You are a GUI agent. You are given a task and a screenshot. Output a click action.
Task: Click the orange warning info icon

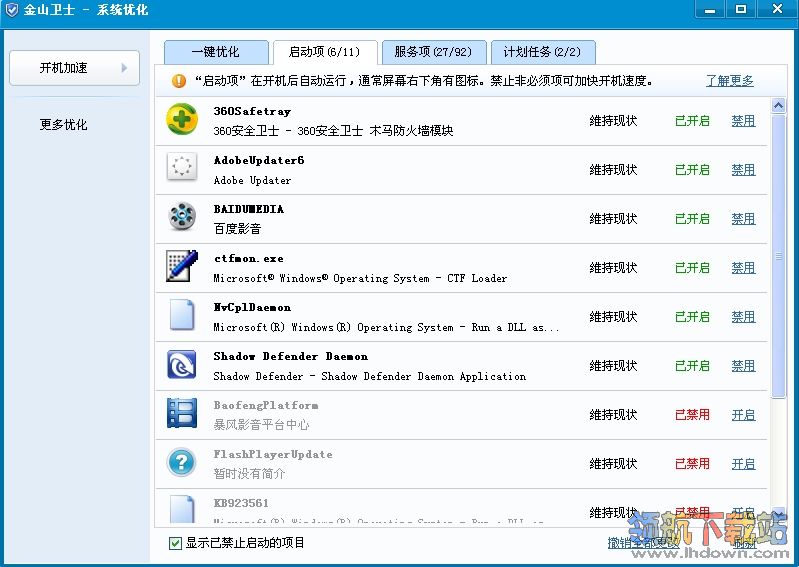(179, 80)
